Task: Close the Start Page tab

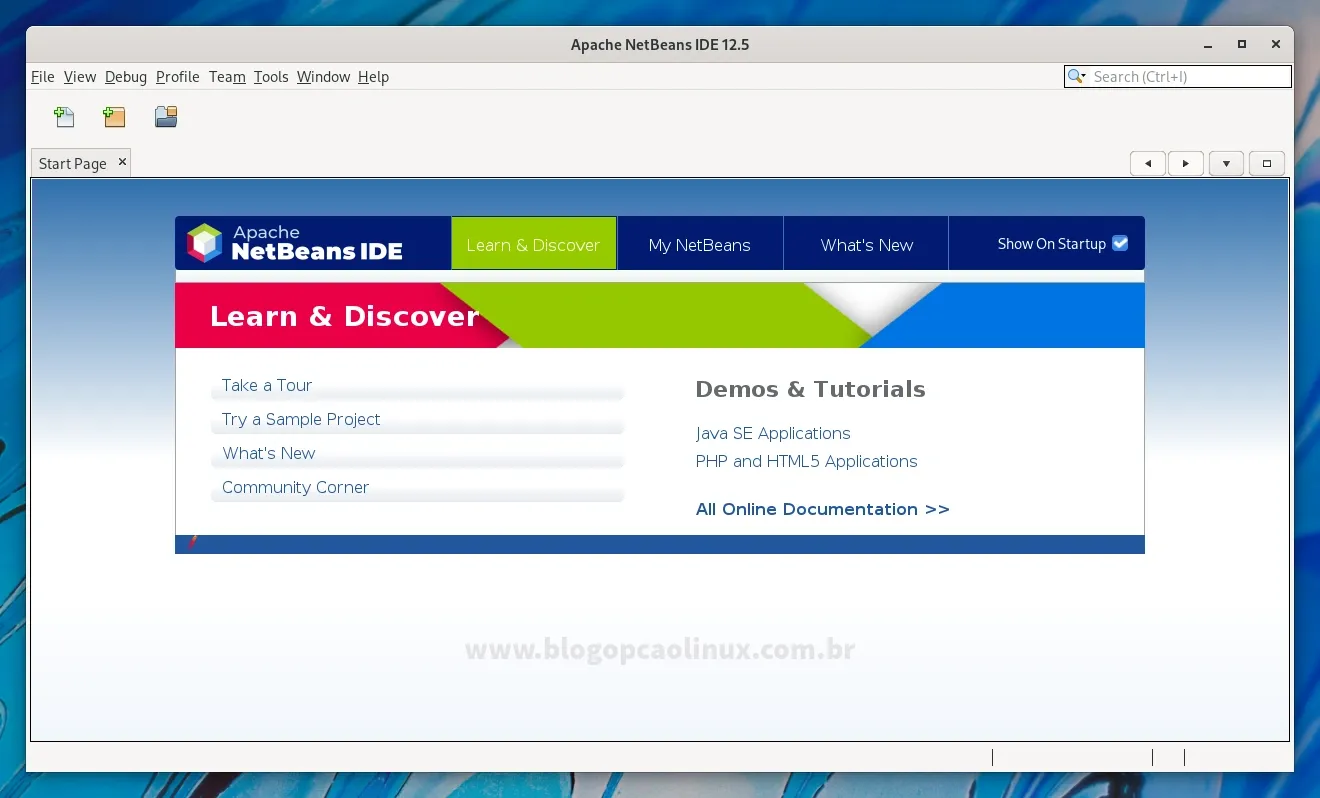Action: [x=122, y=162]
